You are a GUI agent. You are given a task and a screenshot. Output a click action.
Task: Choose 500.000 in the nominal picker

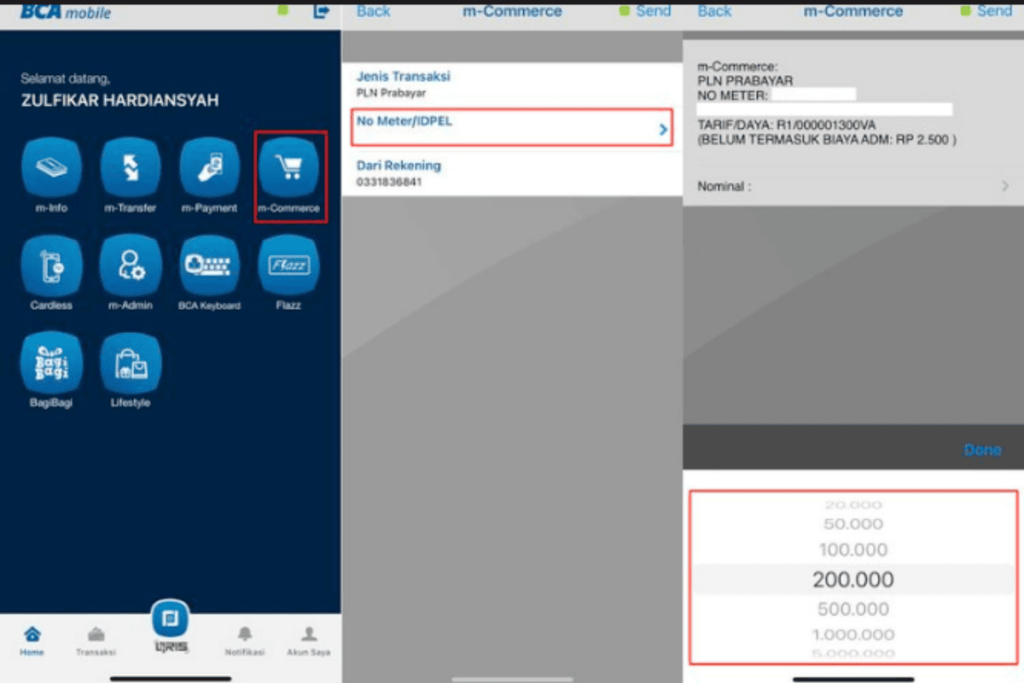853,609
